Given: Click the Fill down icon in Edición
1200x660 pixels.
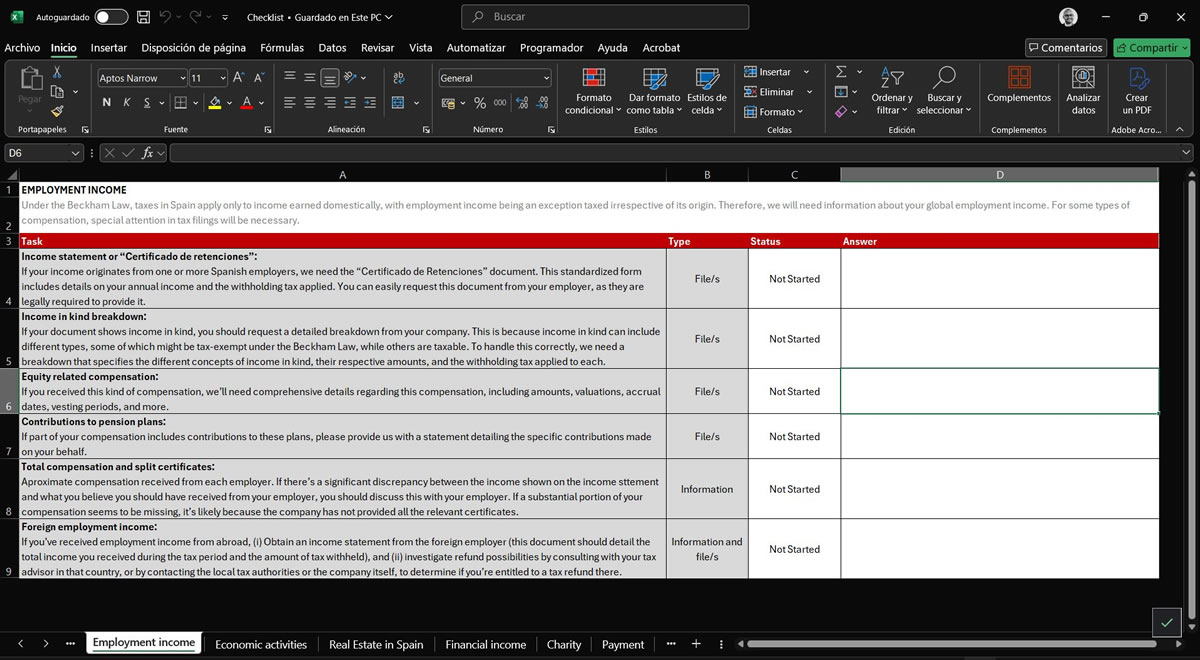Looking at the screenshot, I should 841,92.
